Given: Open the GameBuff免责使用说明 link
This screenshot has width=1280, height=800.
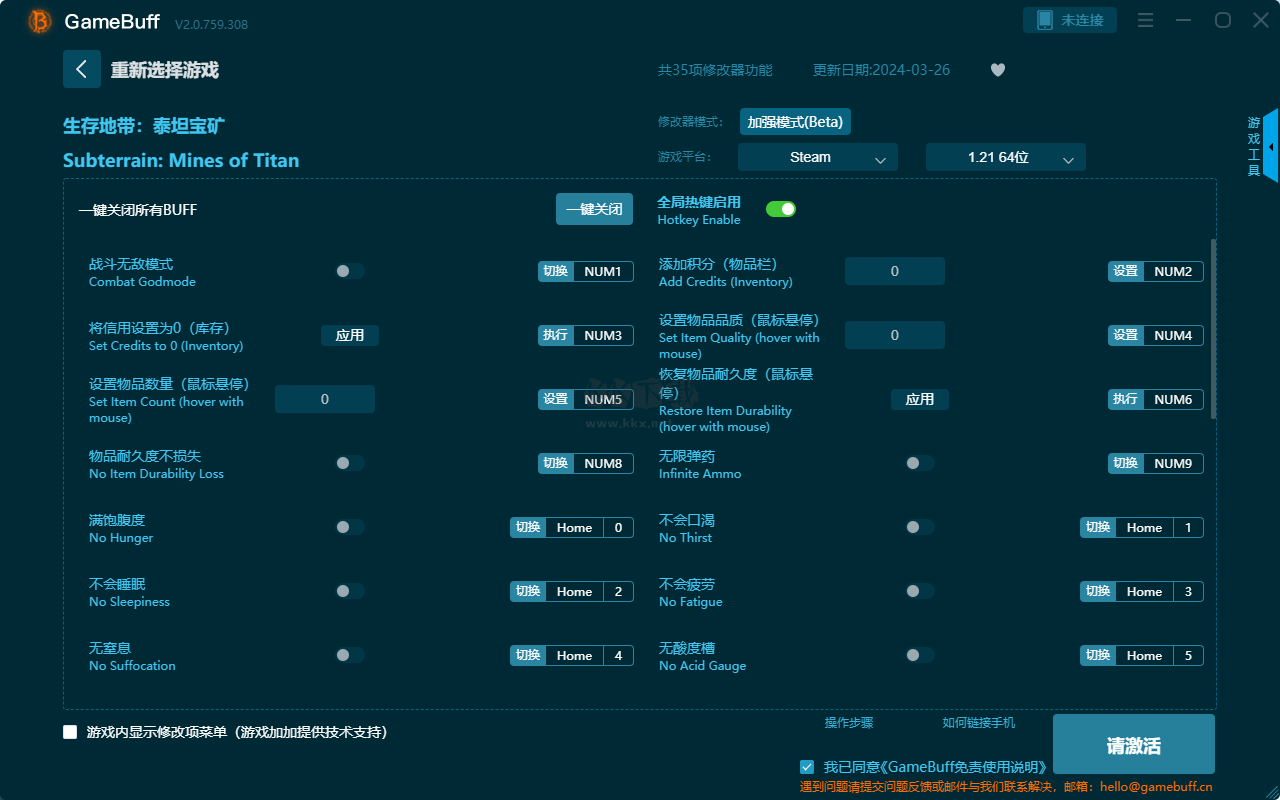Looking at the screenshot, I should pos(966,767).
